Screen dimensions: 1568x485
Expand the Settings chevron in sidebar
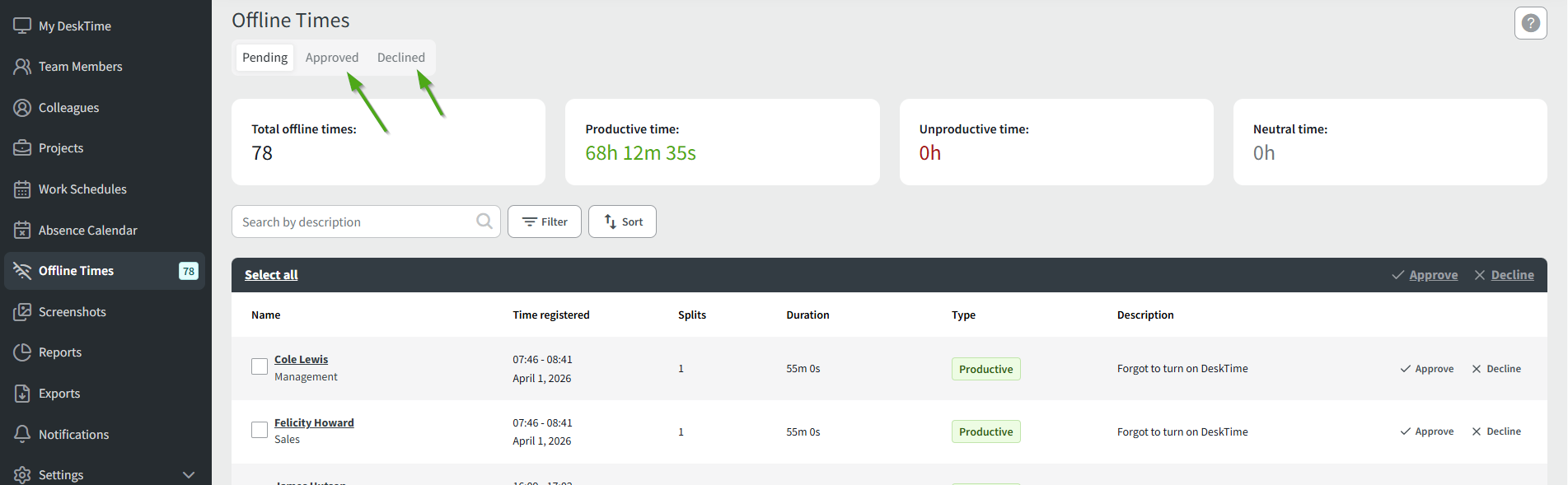click(x=189, y=474)
